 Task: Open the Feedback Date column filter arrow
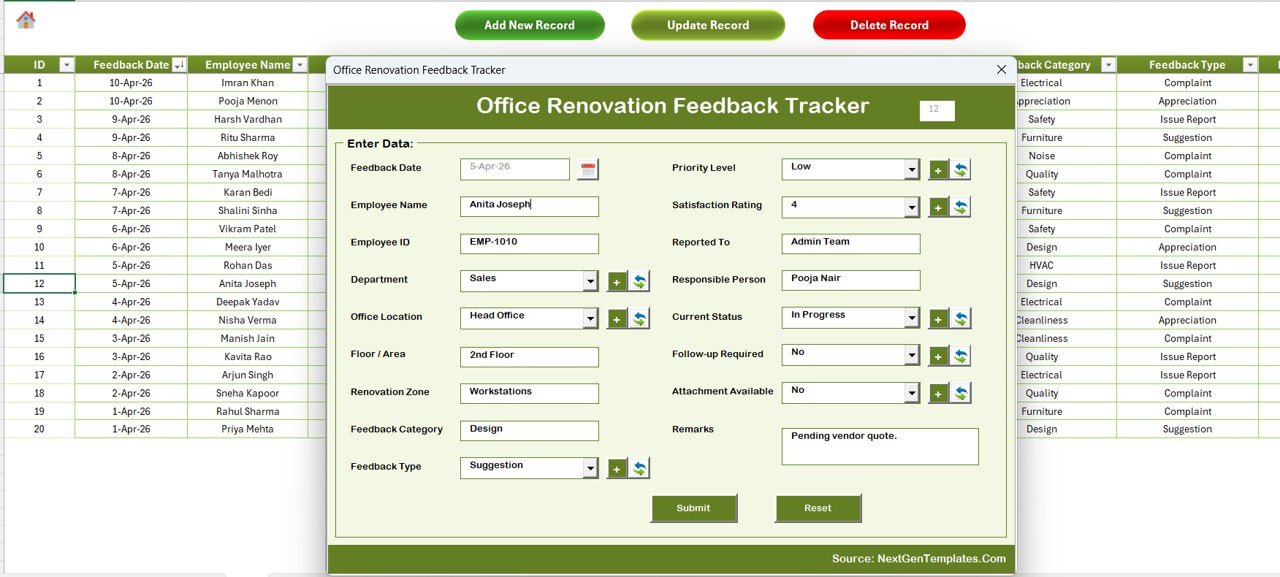[179, 64]
